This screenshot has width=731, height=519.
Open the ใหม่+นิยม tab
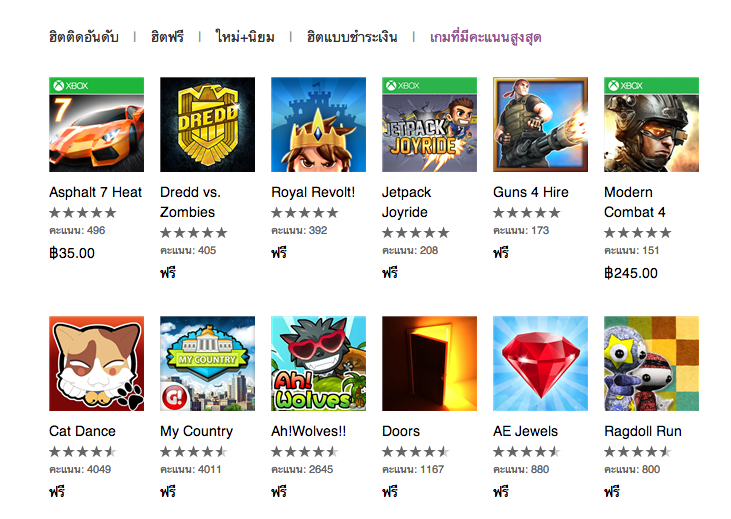coord(245,37)
